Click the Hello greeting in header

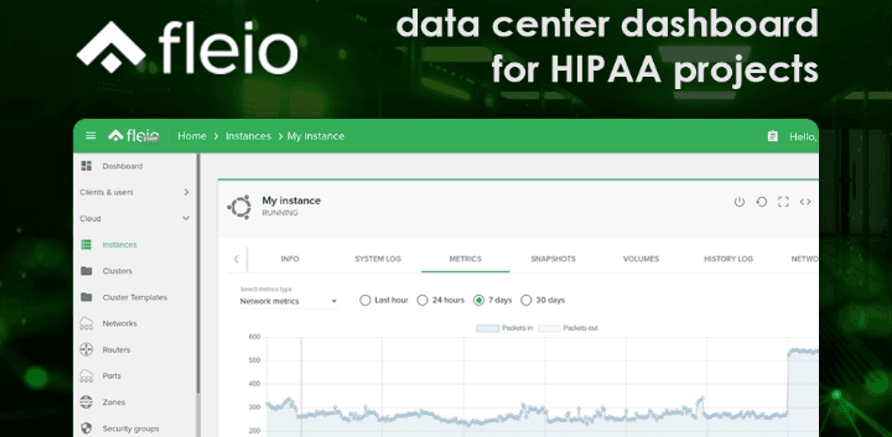tap(803, 137)
